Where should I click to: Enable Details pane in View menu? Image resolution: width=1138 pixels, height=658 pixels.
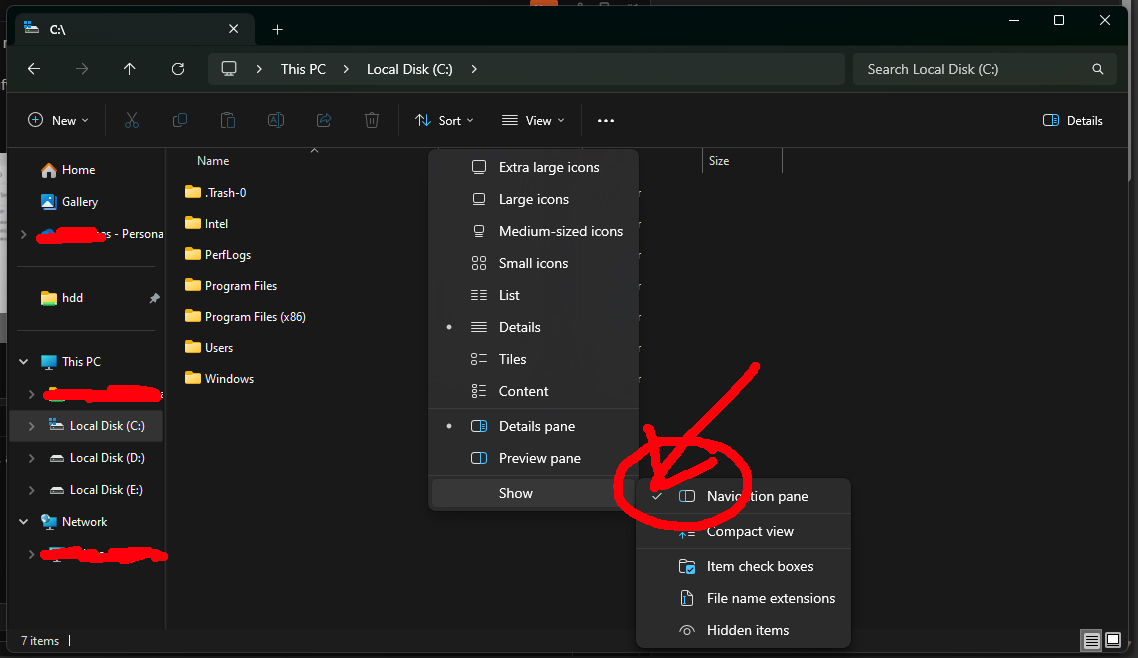tap(533, 427)
